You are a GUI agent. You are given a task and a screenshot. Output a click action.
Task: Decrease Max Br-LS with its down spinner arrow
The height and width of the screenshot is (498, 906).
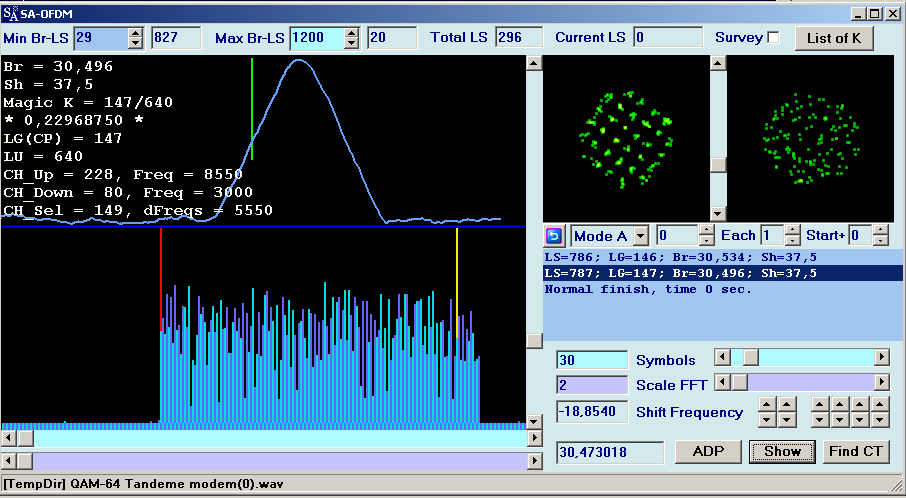[351, 43]
